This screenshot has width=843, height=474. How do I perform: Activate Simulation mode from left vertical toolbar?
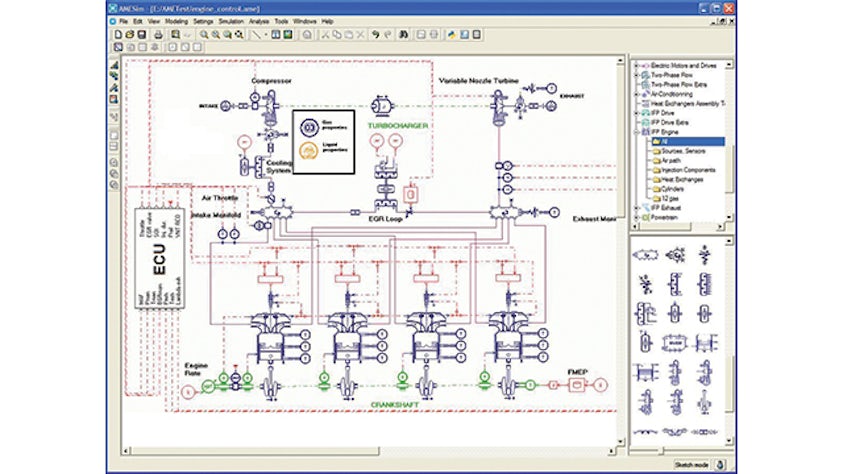(x=114, y=99)
